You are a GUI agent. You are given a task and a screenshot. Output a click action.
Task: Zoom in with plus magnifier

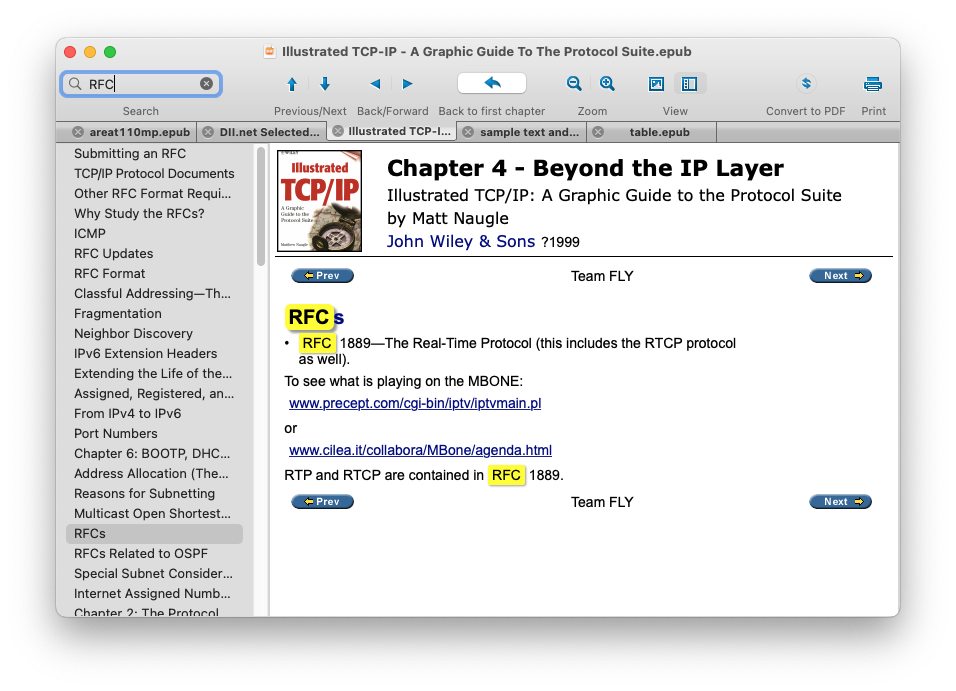[607, 84]
